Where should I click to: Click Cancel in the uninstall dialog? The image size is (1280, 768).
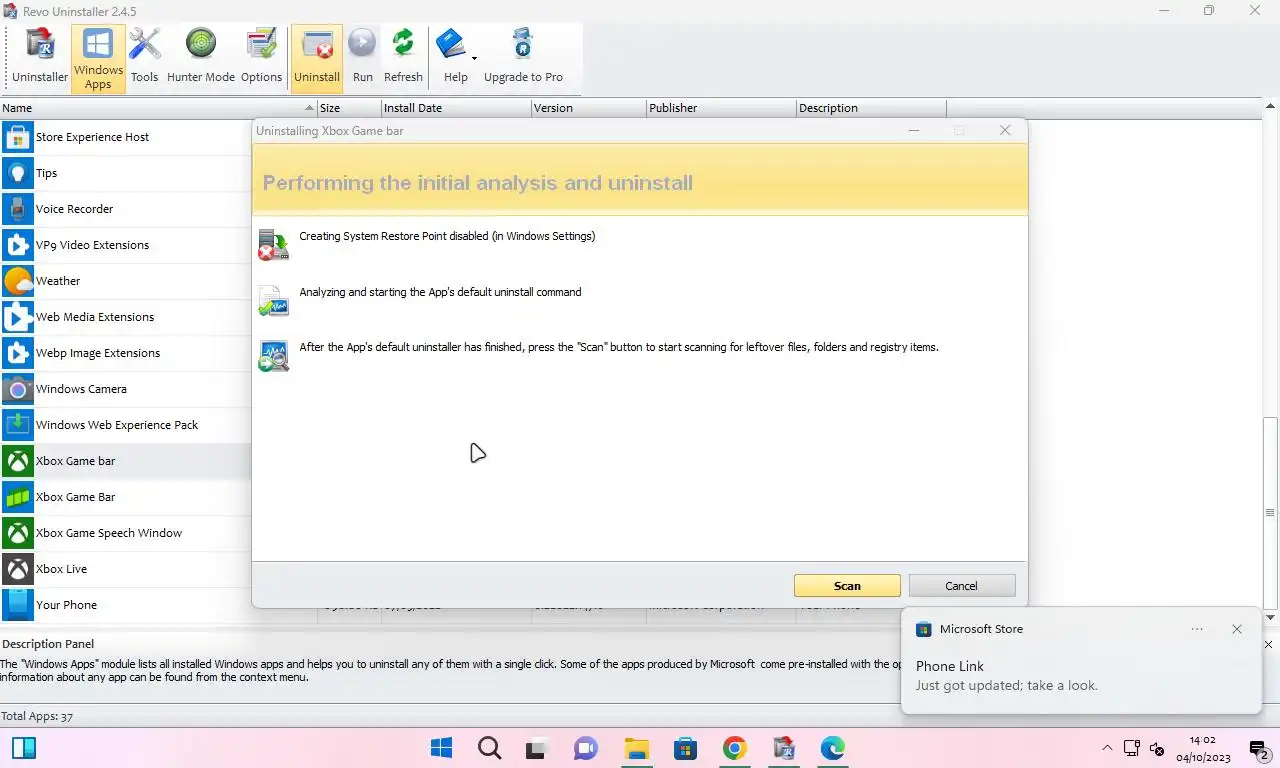(x=961, y=586)
